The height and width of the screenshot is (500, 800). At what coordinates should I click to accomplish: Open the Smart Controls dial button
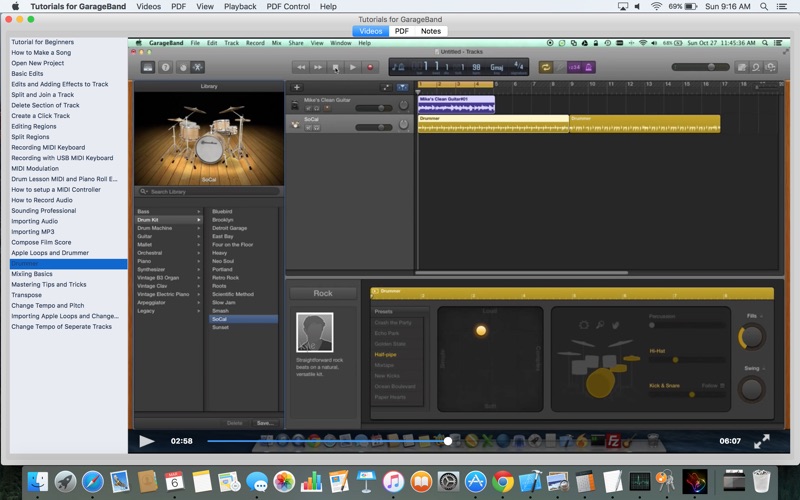pyautogui.click(x=183, y=67)
